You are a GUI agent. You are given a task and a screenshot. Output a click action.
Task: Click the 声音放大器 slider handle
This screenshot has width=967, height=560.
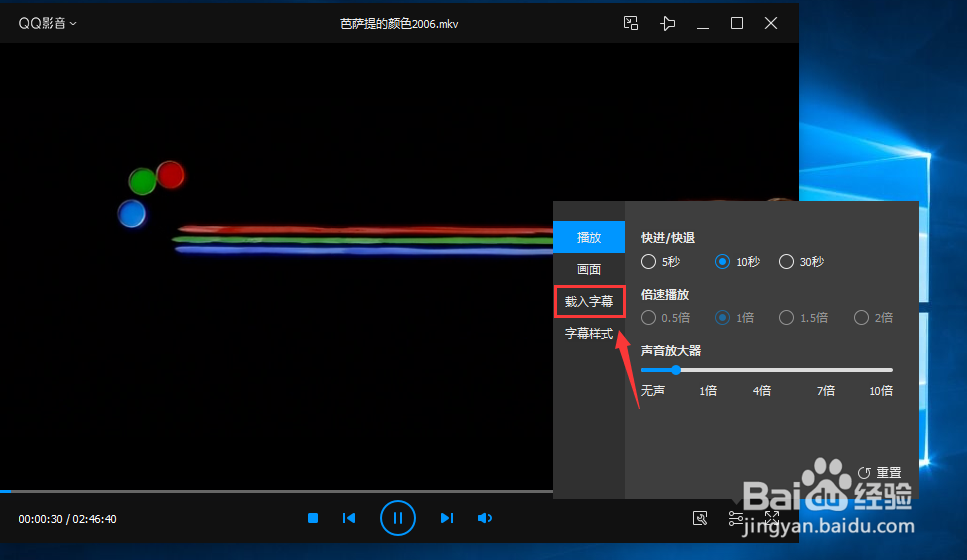[x=676, y=370]
